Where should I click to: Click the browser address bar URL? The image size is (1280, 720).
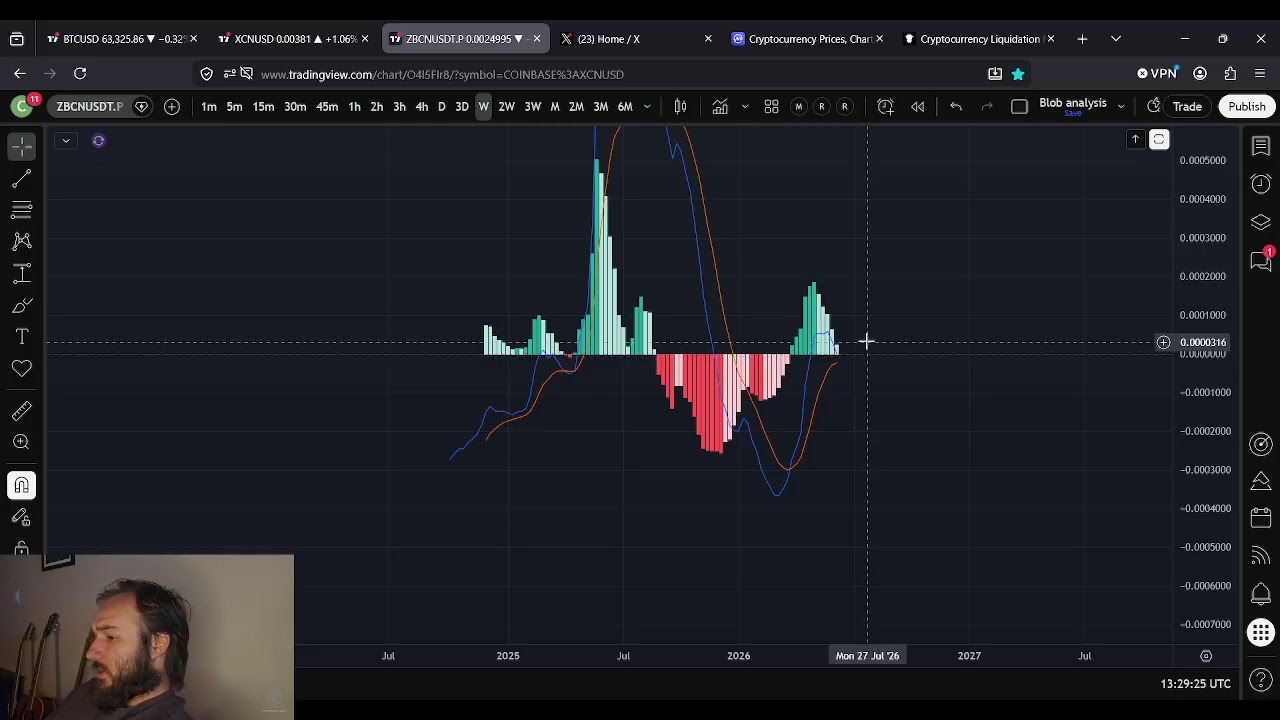pos(442,74)
